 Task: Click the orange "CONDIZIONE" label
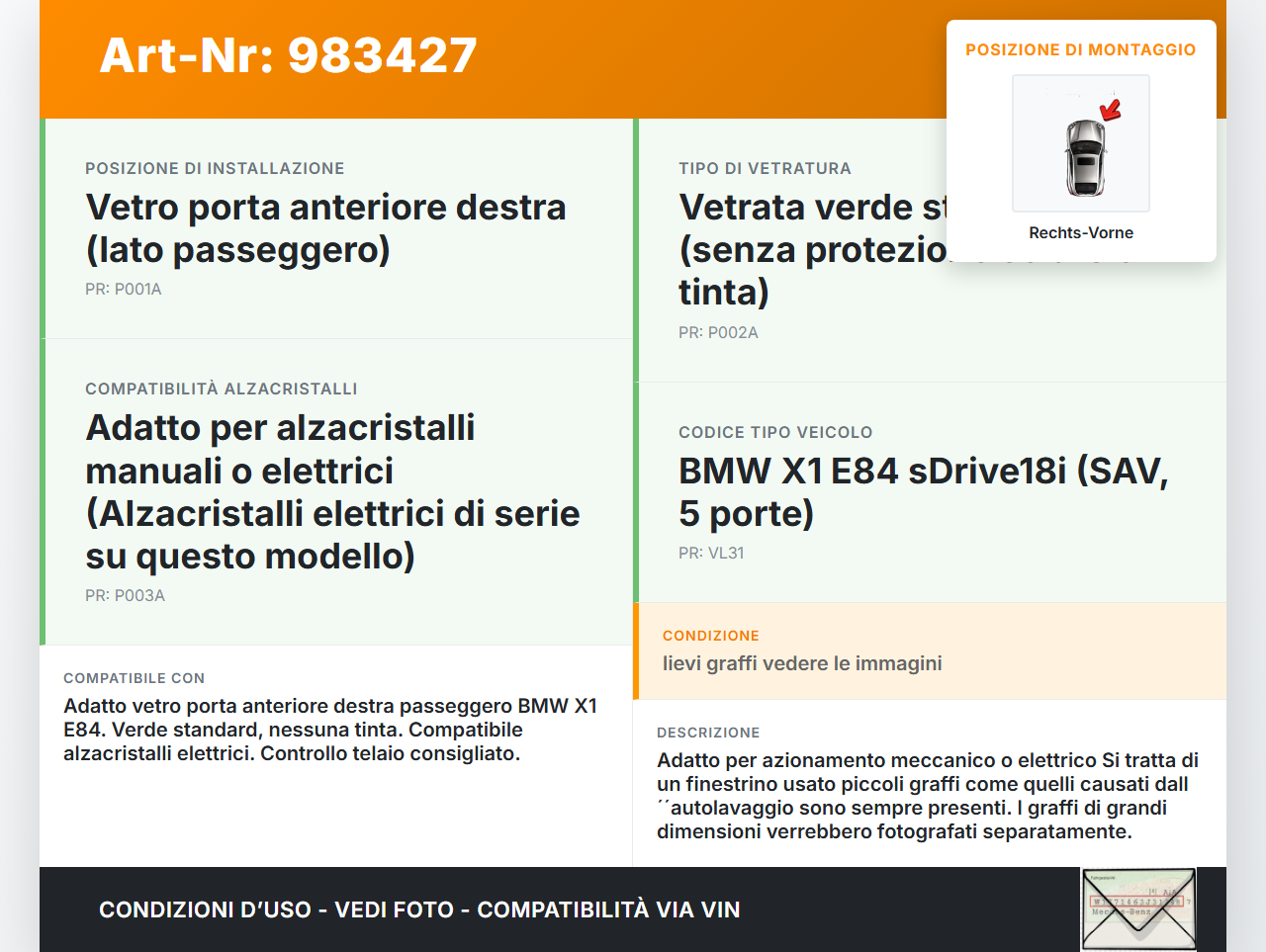point(711,636)
